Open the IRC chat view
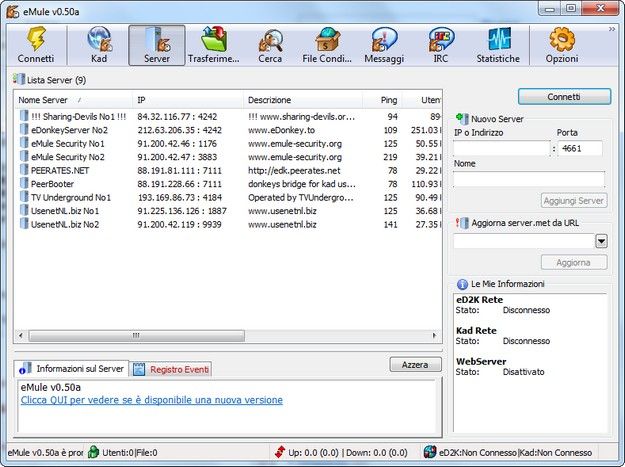This screenshot has height=467, width=625. [x=441, y=45]
